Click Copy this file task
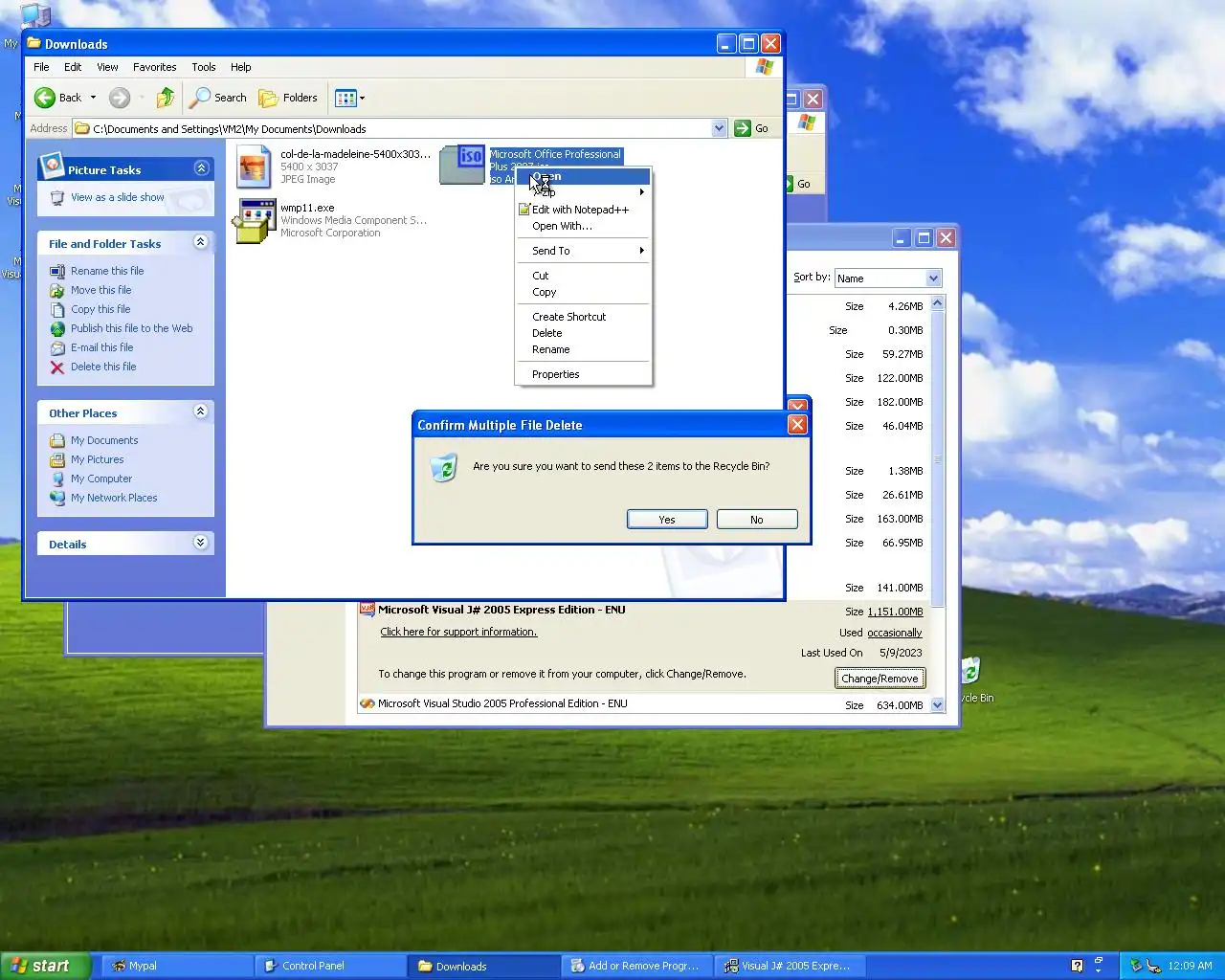Screen dimensions: 1225x980 [100, 309]
